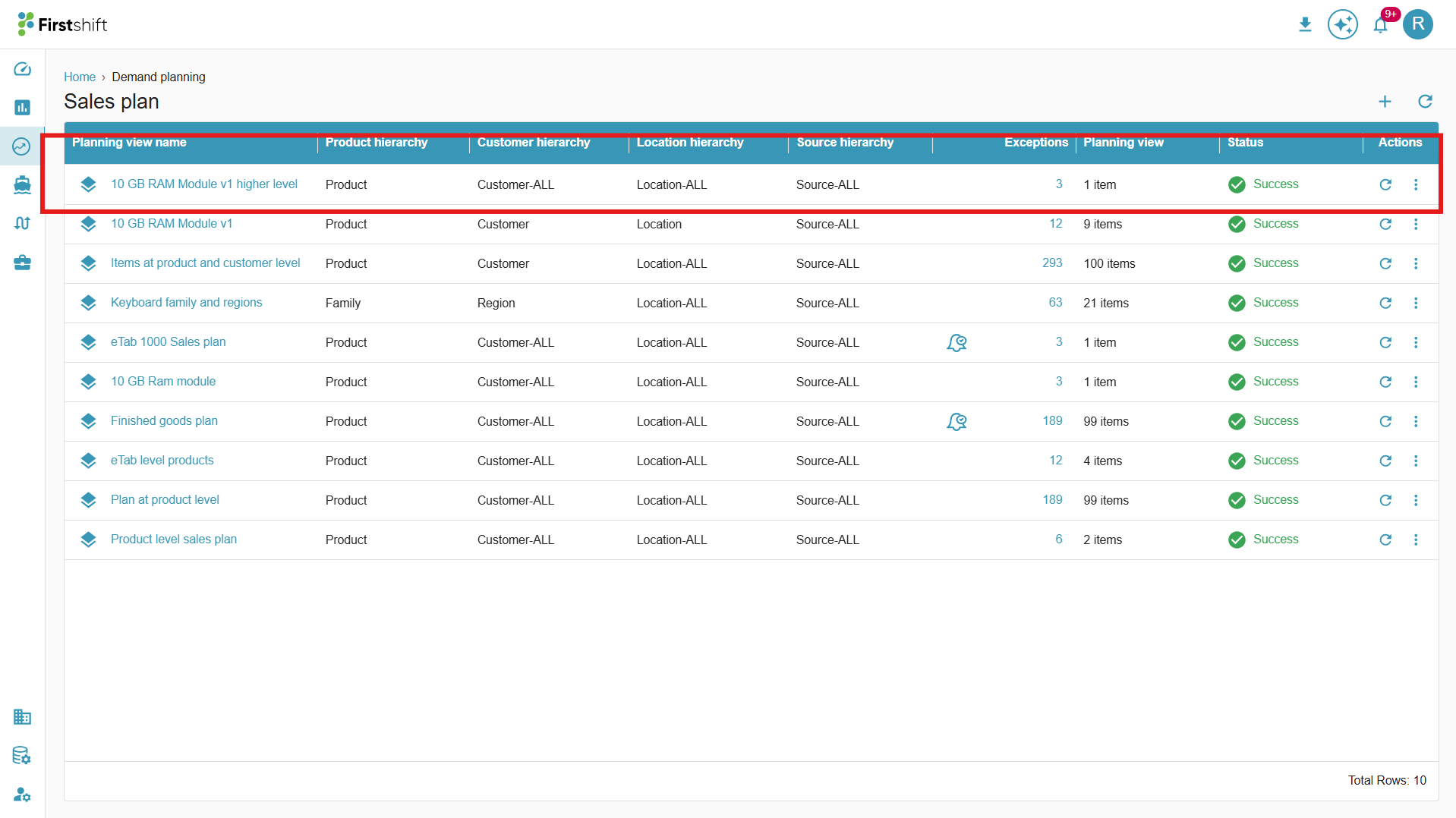Open the user settings sidebar icon
Image resolution: width=1456 pixels, height=818 pixels.
pyautogui.click(x=22, y=794)
